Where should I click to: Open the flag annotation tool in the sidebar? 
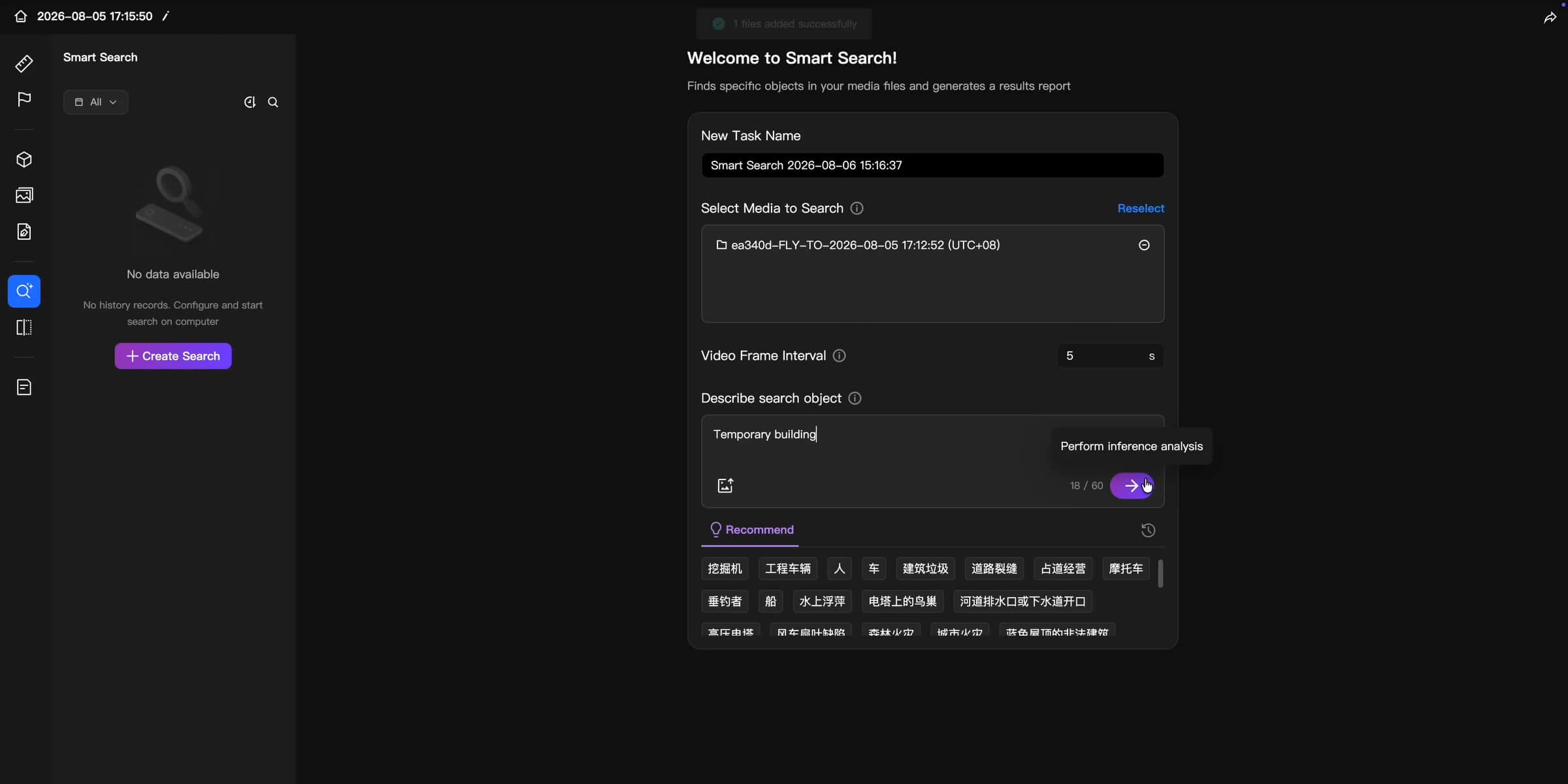24,99
